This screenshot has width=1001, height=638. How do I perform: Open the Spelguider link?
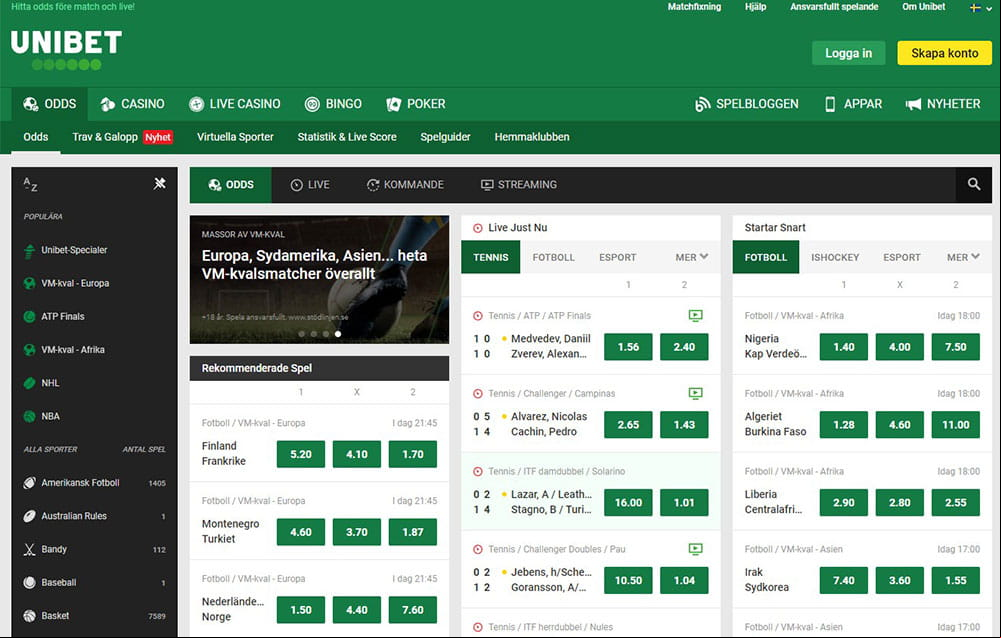tap(445, 137)
